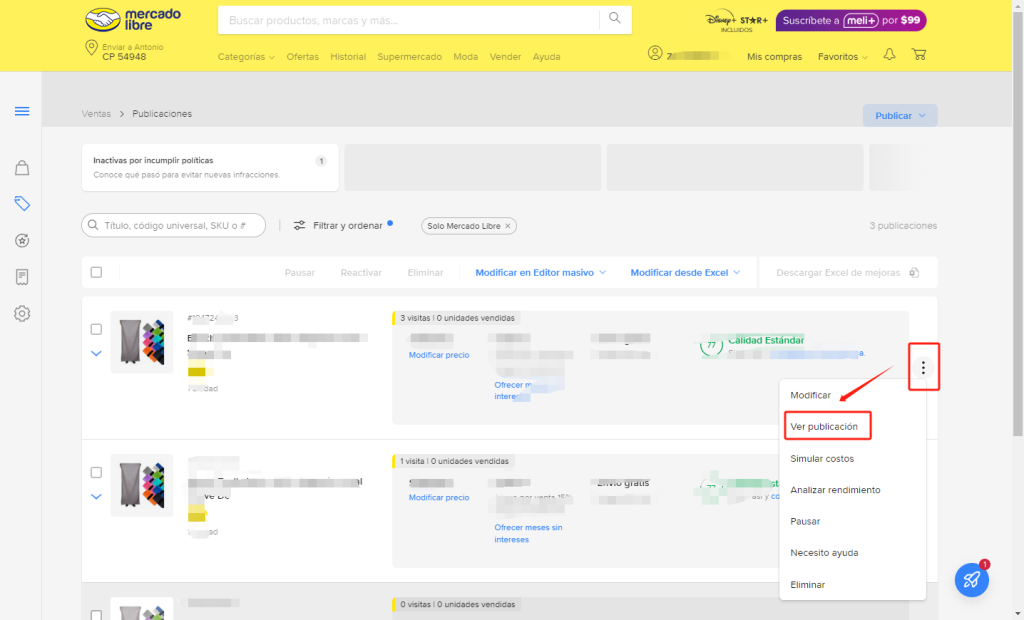Click the location pin icon
1024x620 pixels.
pos(91,48)
